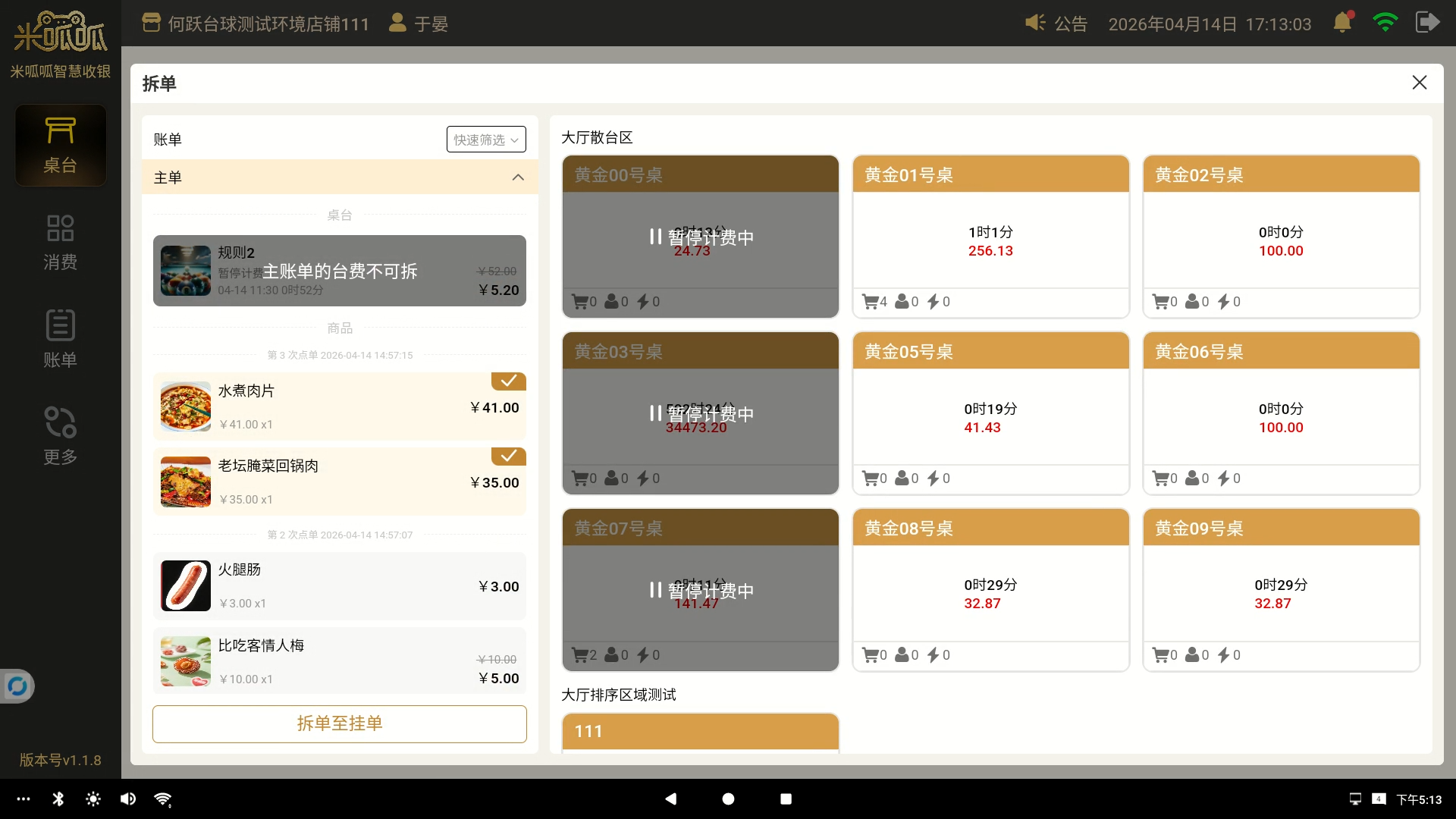Tap the Android back navigation button
Screen dimensions: 1456x819
(x=670, y=799)
